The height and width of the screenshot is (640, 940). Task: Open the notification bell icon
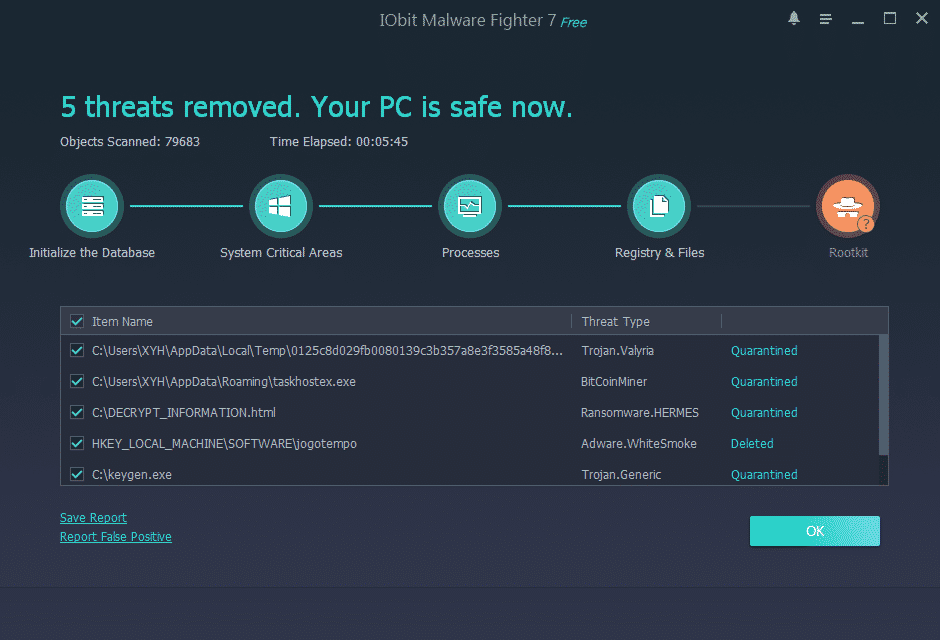point(794,19)
